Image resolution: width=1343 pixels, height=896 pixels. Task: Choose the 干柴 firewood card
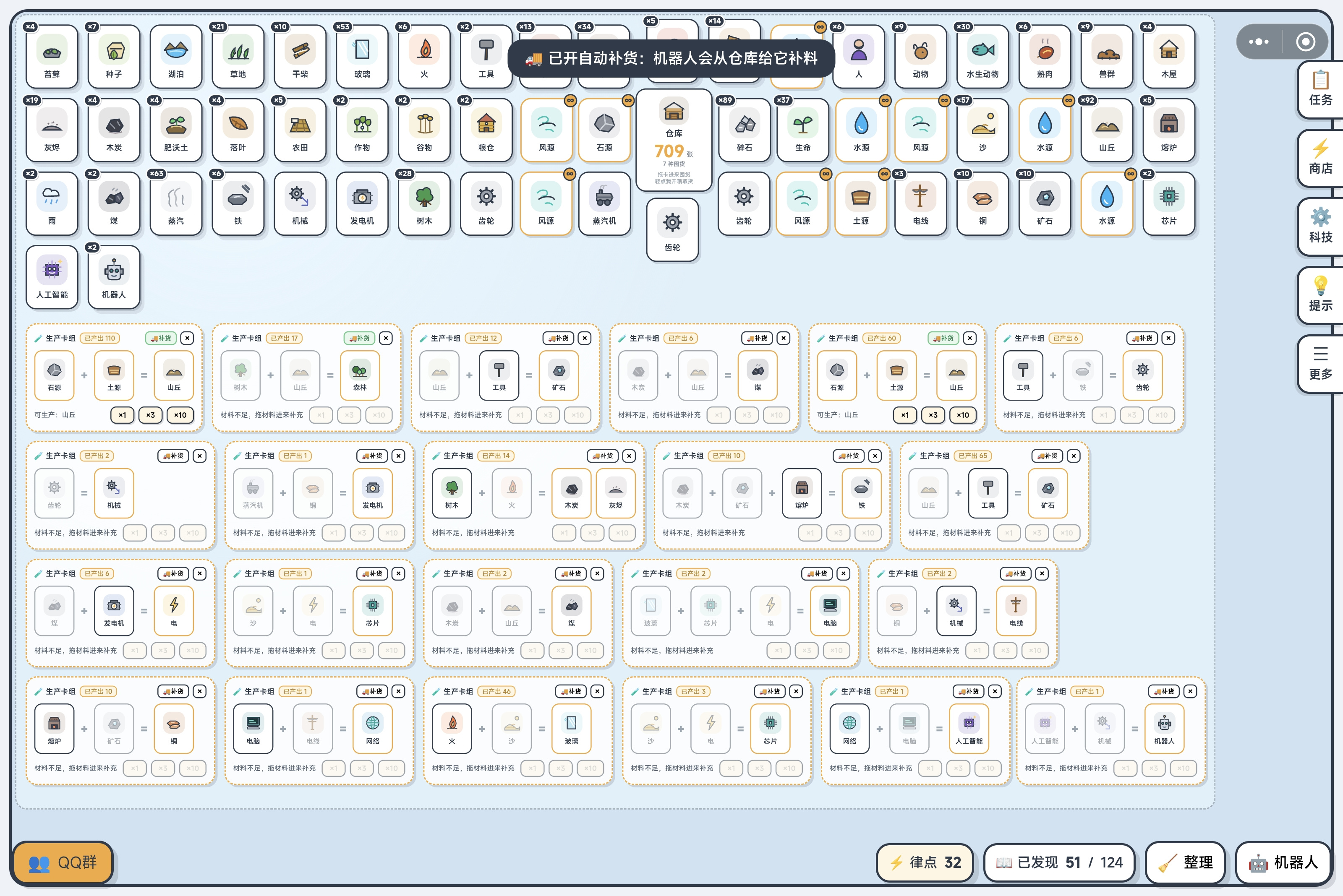tap(300, 57)
